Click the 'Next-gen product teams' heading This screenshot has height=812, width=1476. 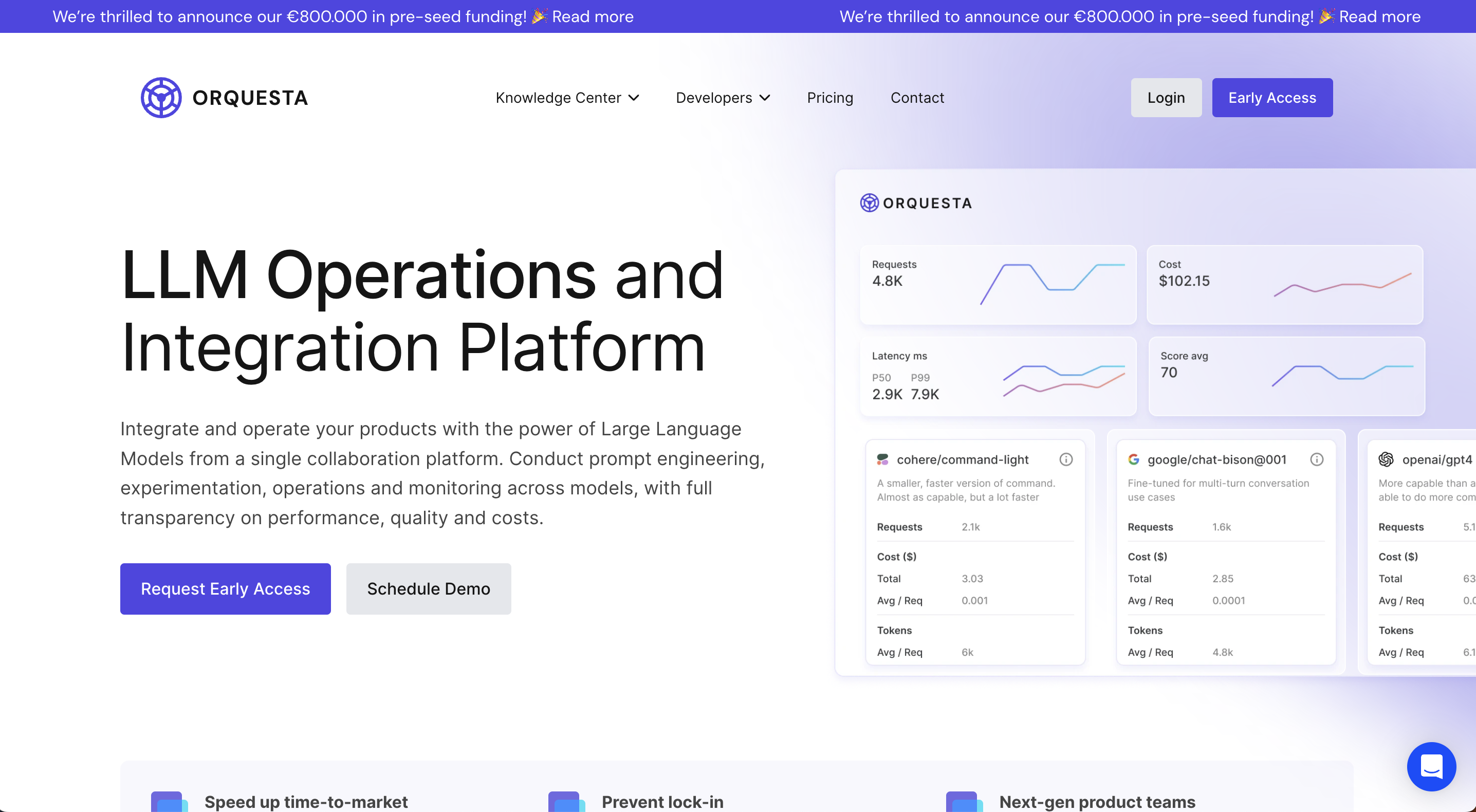point(1097,802)
